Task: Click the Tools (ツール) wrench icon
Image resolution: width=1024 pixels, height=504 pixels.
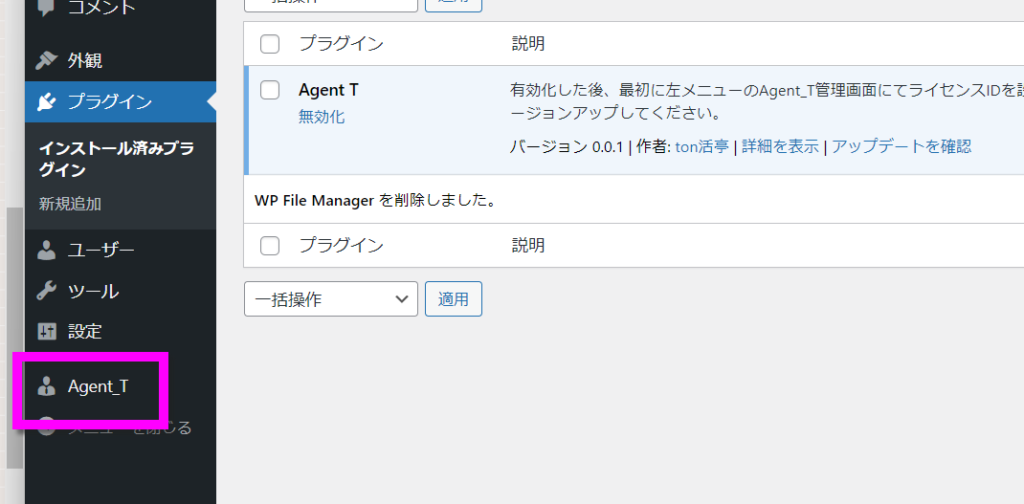Action: [46, 291]
